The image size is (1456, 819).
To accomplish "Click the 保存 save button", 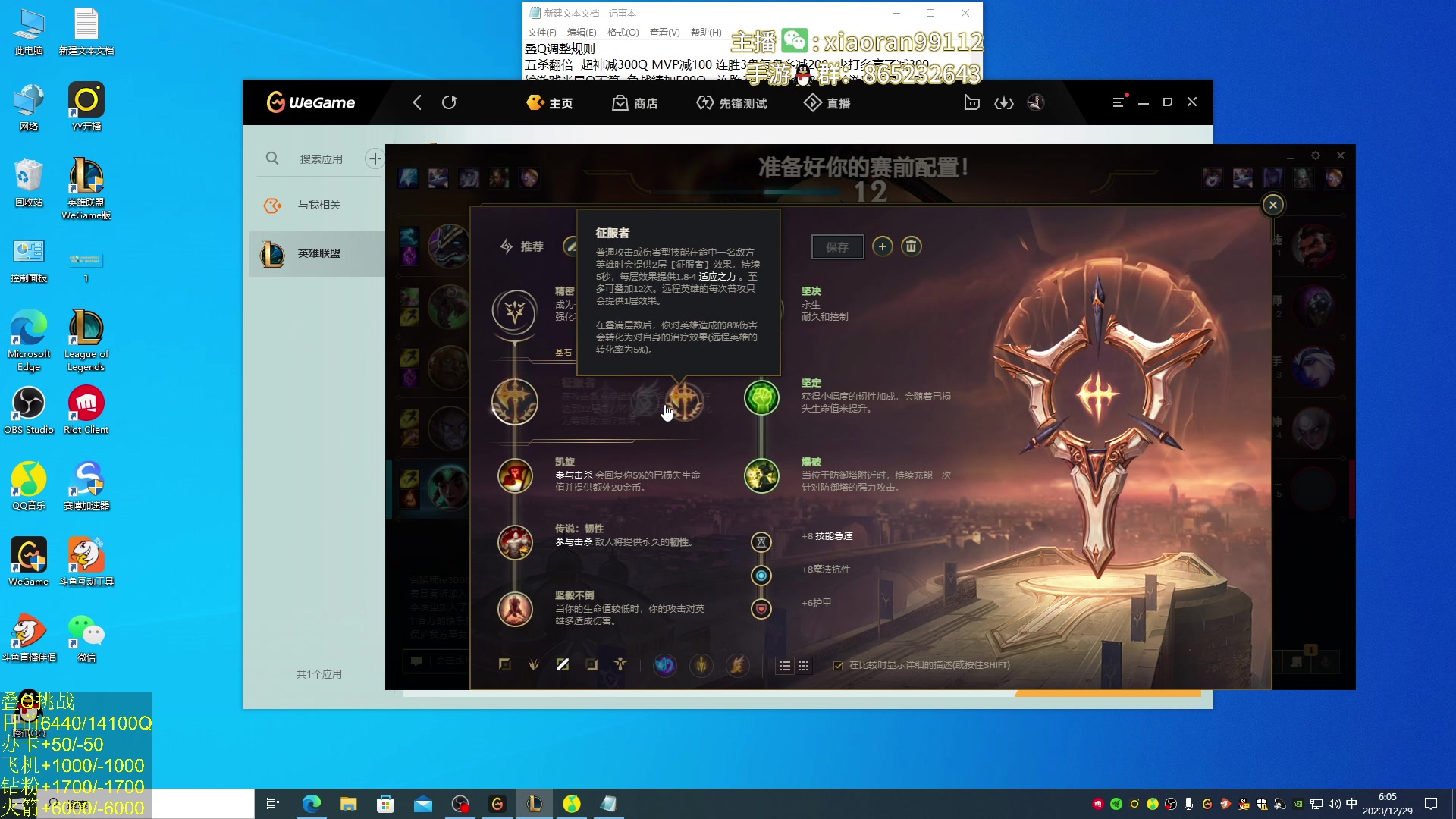I will coord(837,247).
